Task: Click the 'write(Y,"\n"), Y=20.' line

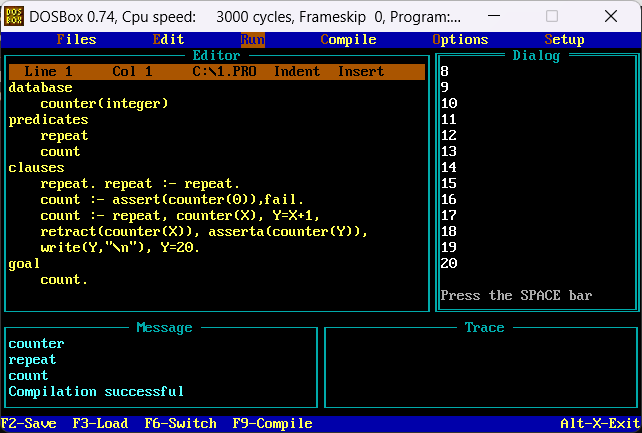Action: 120,248
